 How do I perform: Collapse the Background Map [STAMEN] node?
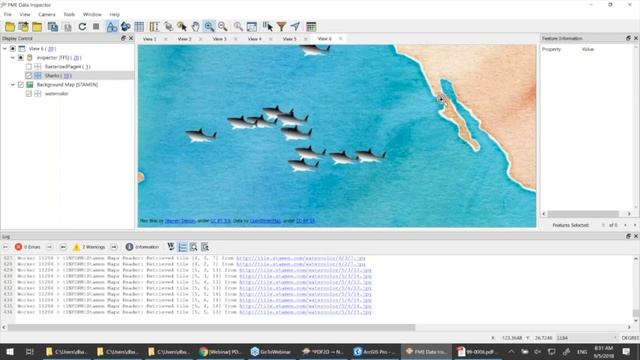pyautogui.click(x=13, y=84)
